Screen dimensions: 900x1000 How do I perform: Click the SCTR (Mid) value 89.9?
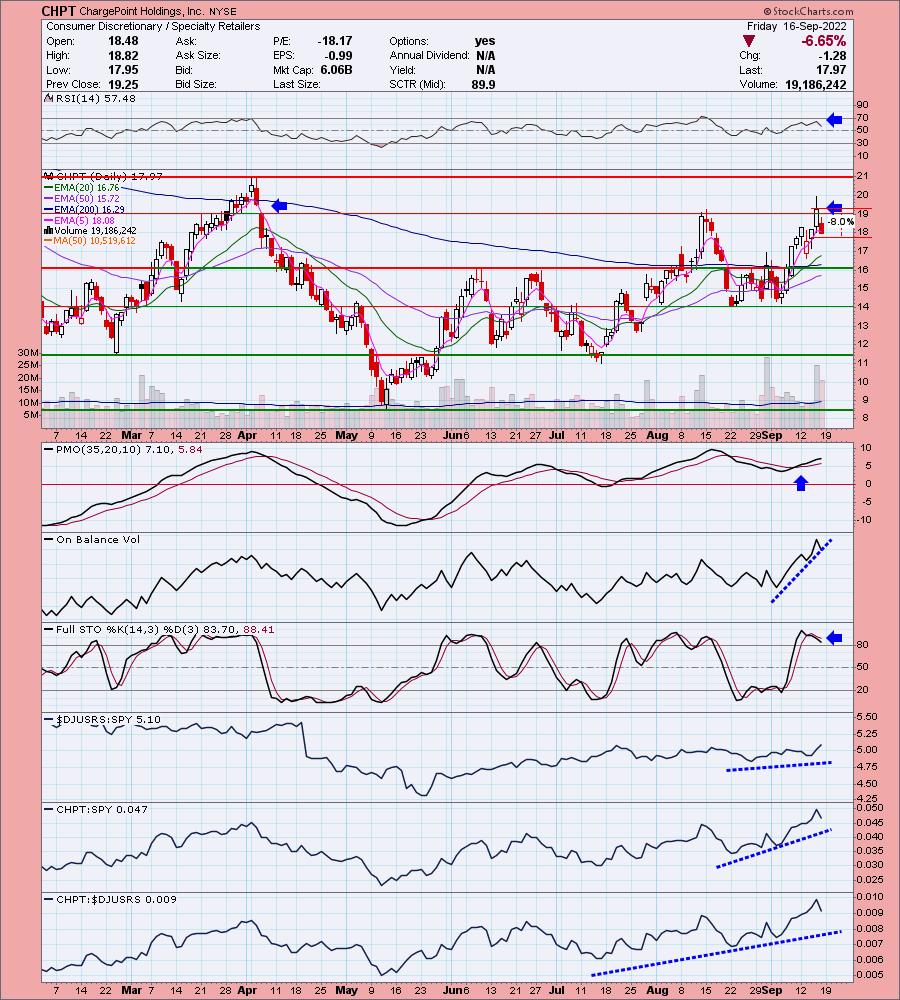(x=483, y=84)
